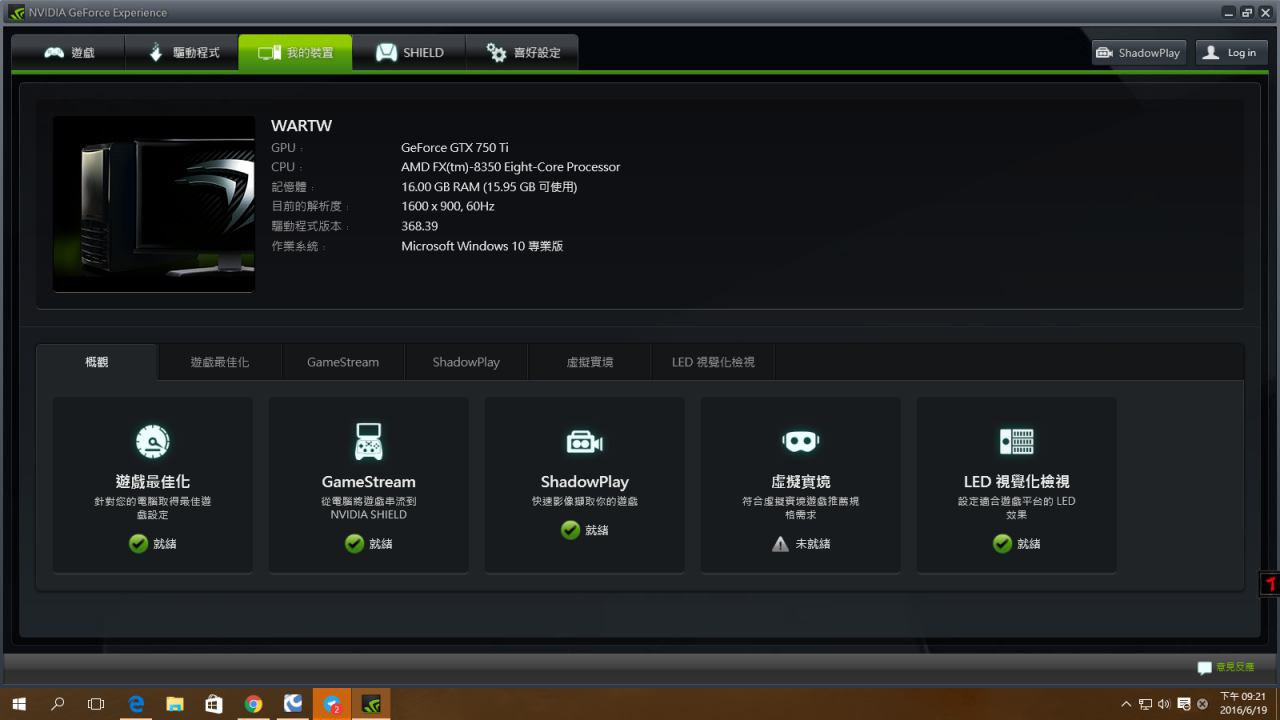Select the LED 視覺化檢視 sub-tab
This screenshot has height=720, width=1280.
713,362
